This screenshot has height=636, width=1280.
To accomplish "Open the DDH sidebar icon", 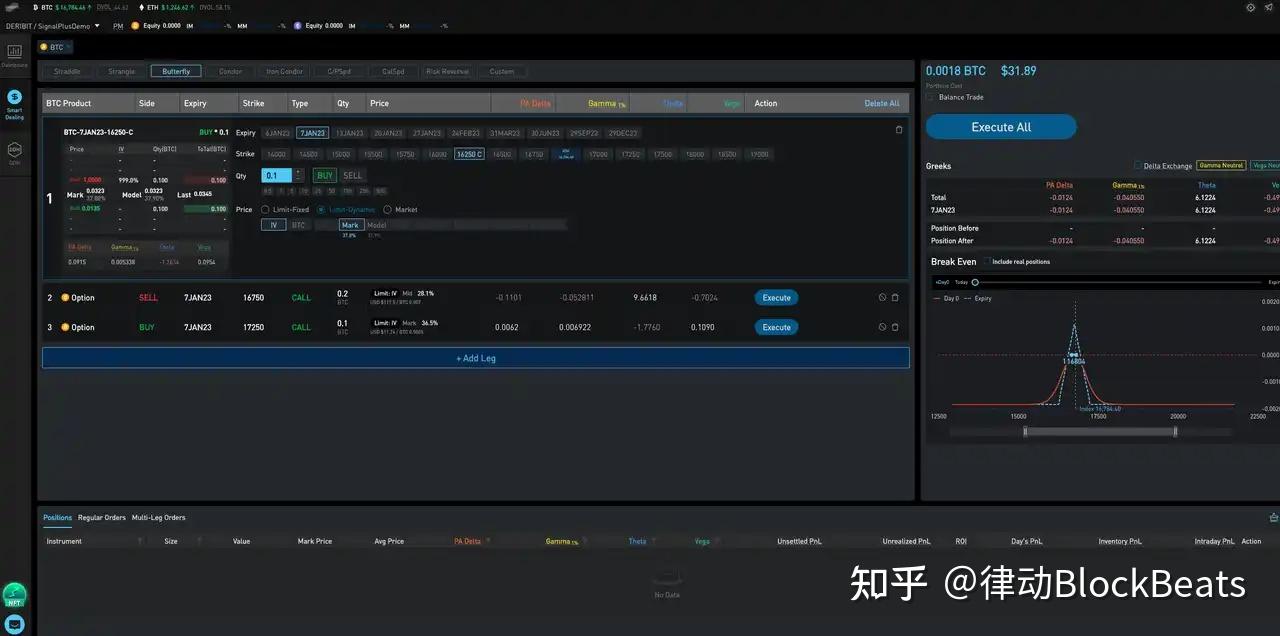I will (14, 152).
